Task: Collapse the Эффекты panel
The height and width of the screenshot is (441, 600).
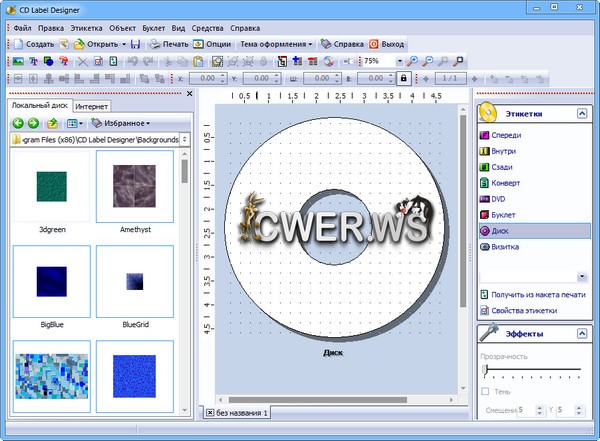Action: tap(582, 335)
